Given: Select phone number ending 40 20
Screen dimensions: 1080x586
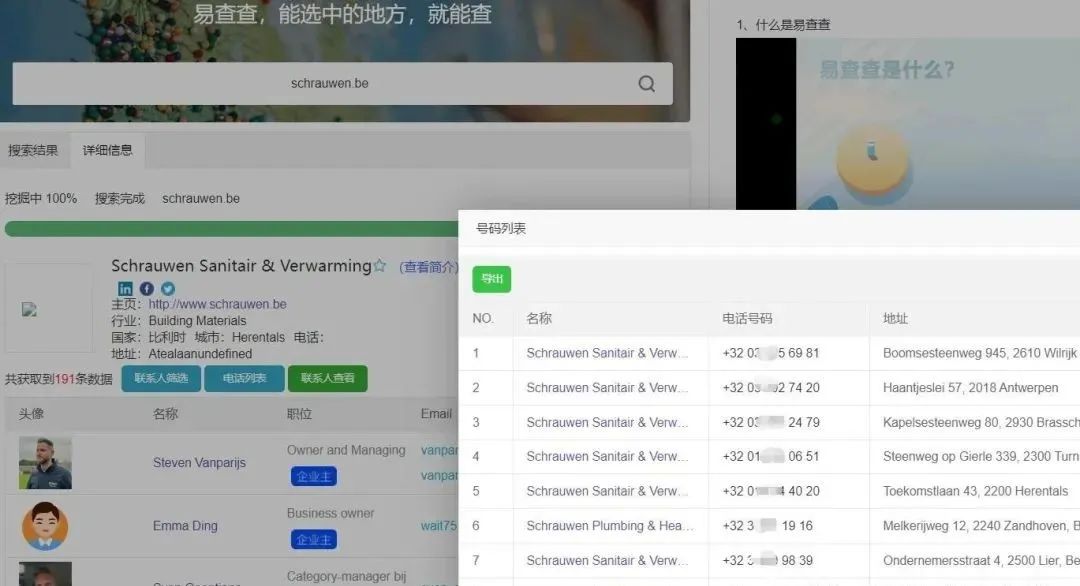Looking at the screenshot, I should coord(771,491).
